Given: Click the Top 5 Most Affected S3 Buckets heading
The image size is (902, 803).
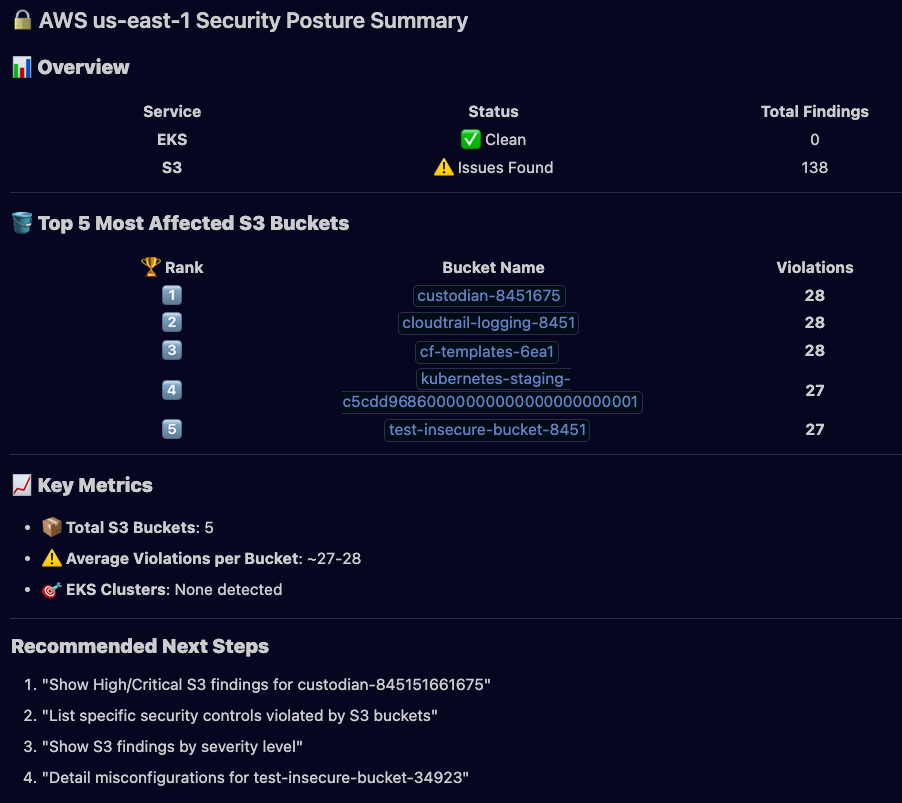Looking at the screenshot, I should [x=193, y=223].
